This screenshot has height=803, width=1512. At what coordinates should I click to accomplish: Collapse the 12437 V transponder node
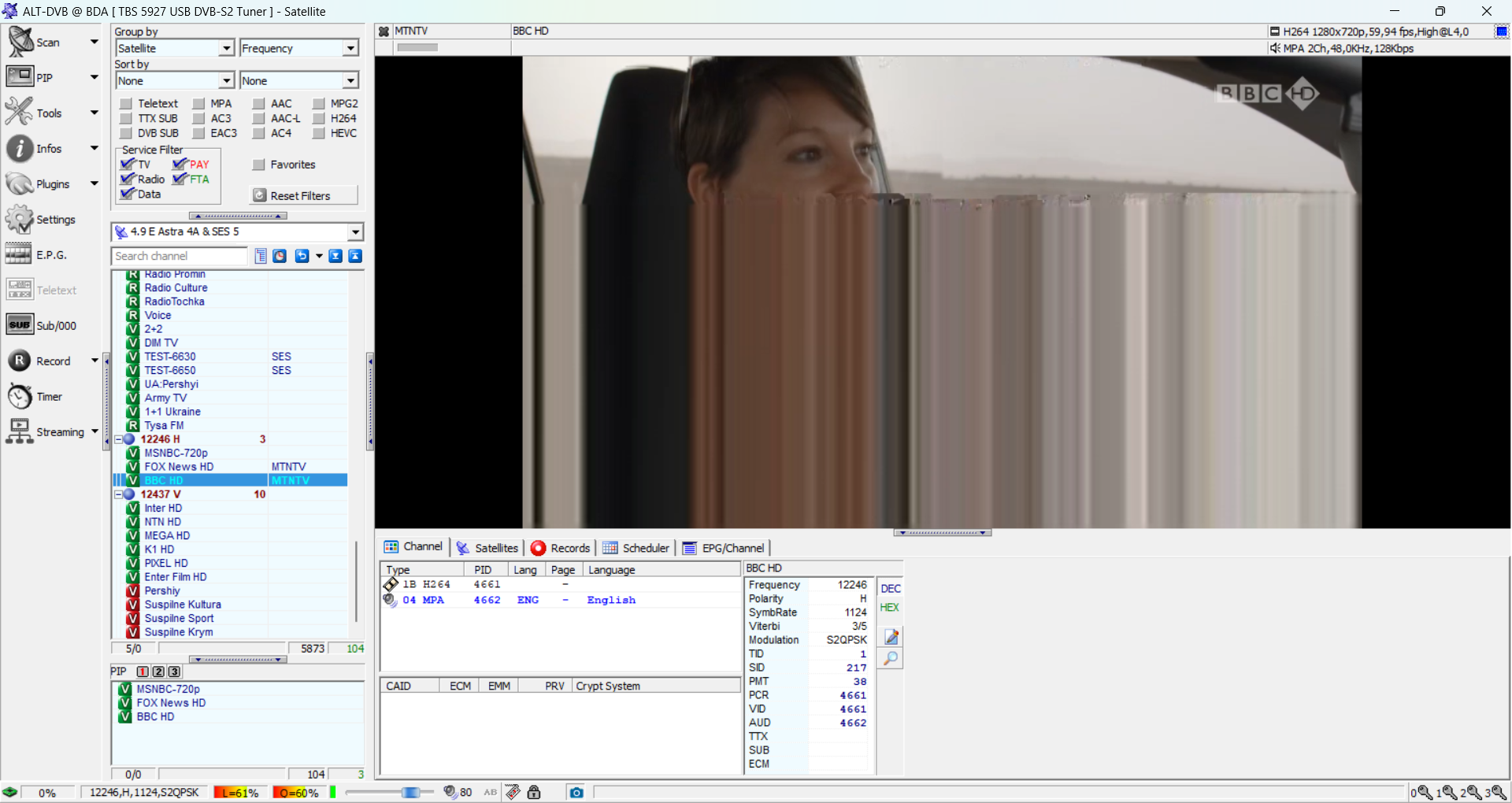pyautogui.click(x=119, y=494)
